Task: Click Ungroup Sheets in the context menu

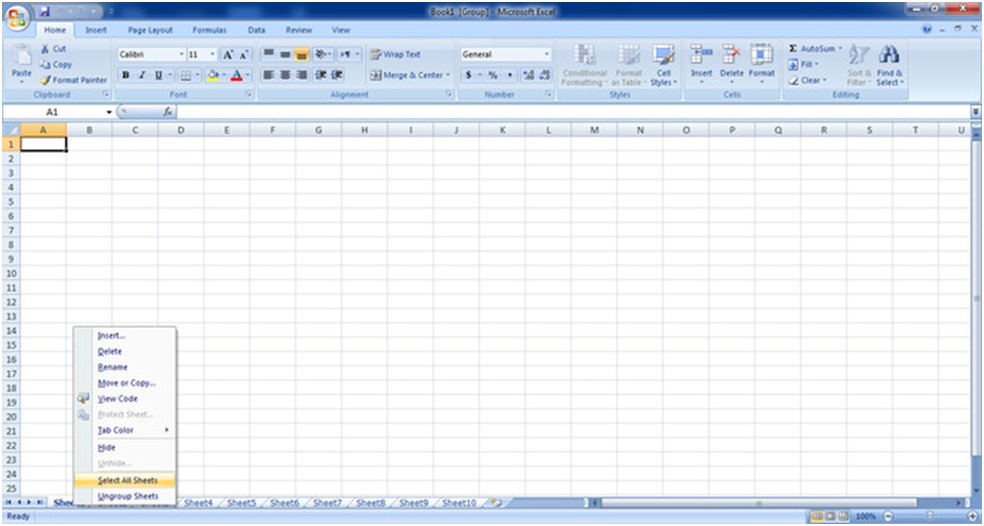Action: tap(127, 496)
